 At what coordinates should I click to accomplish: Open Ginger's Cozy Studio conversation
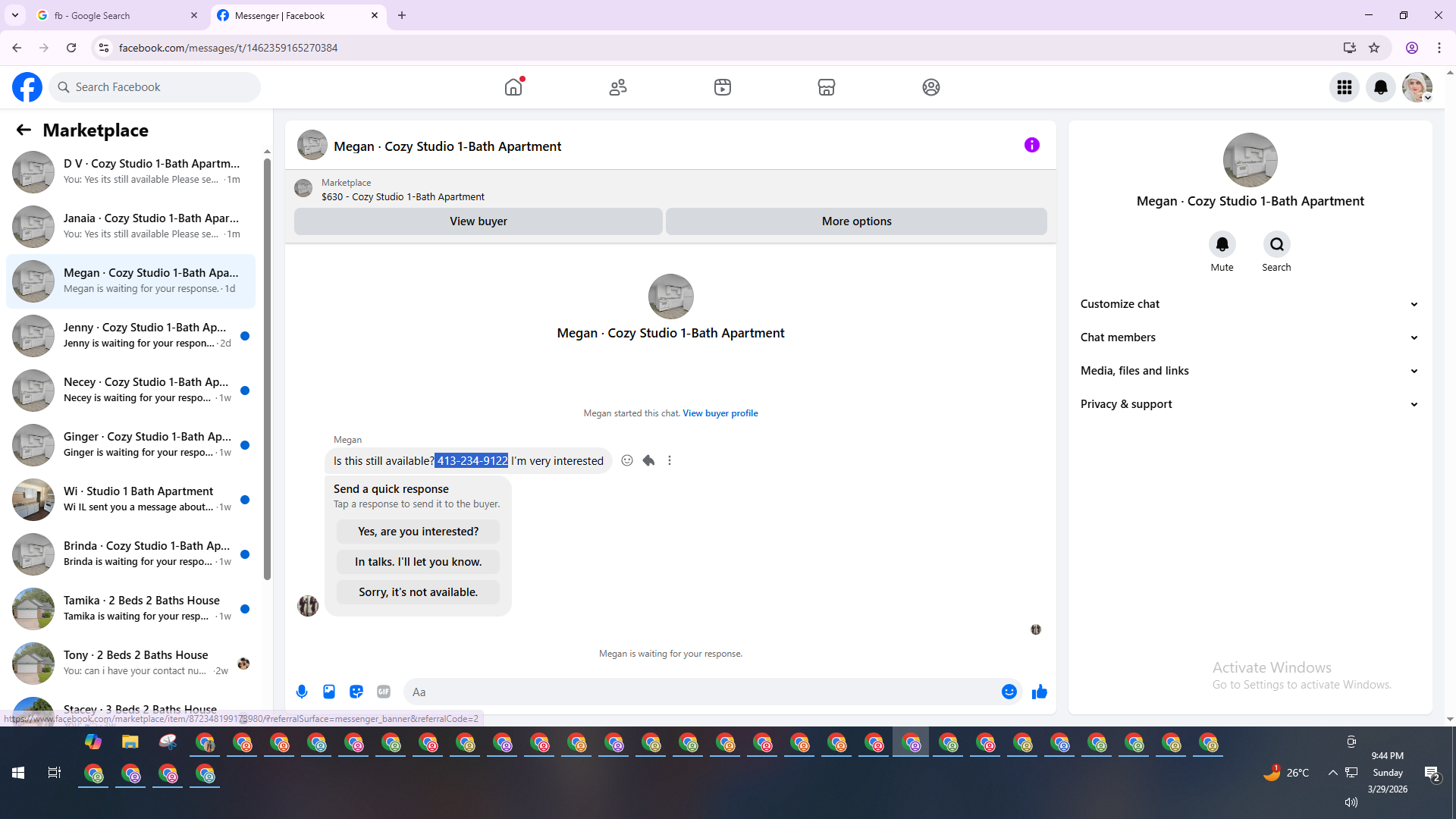pyautogui.click(x=131, y=444)
